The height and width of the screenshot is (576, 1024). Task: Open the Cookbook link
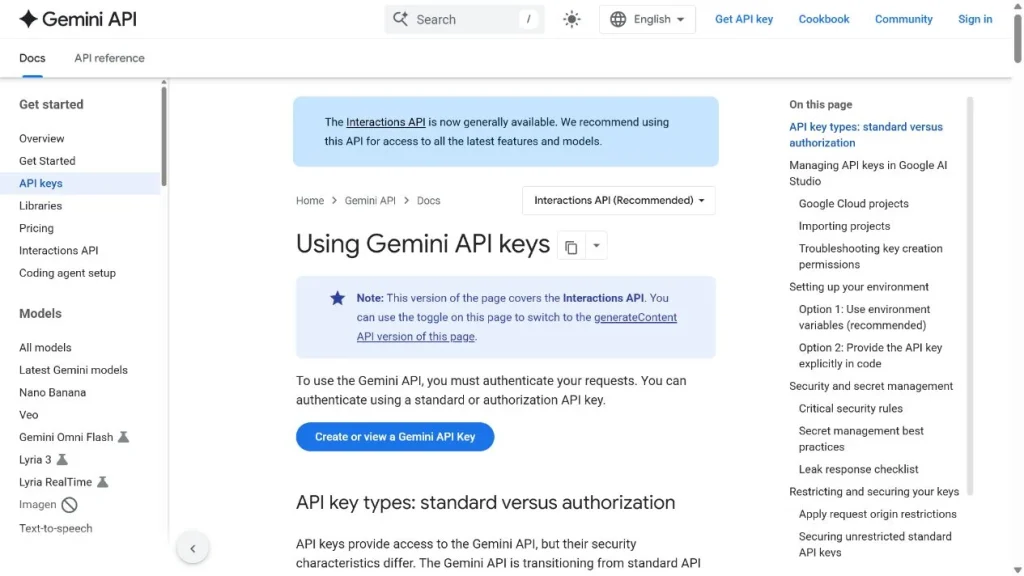click(824, 19)
